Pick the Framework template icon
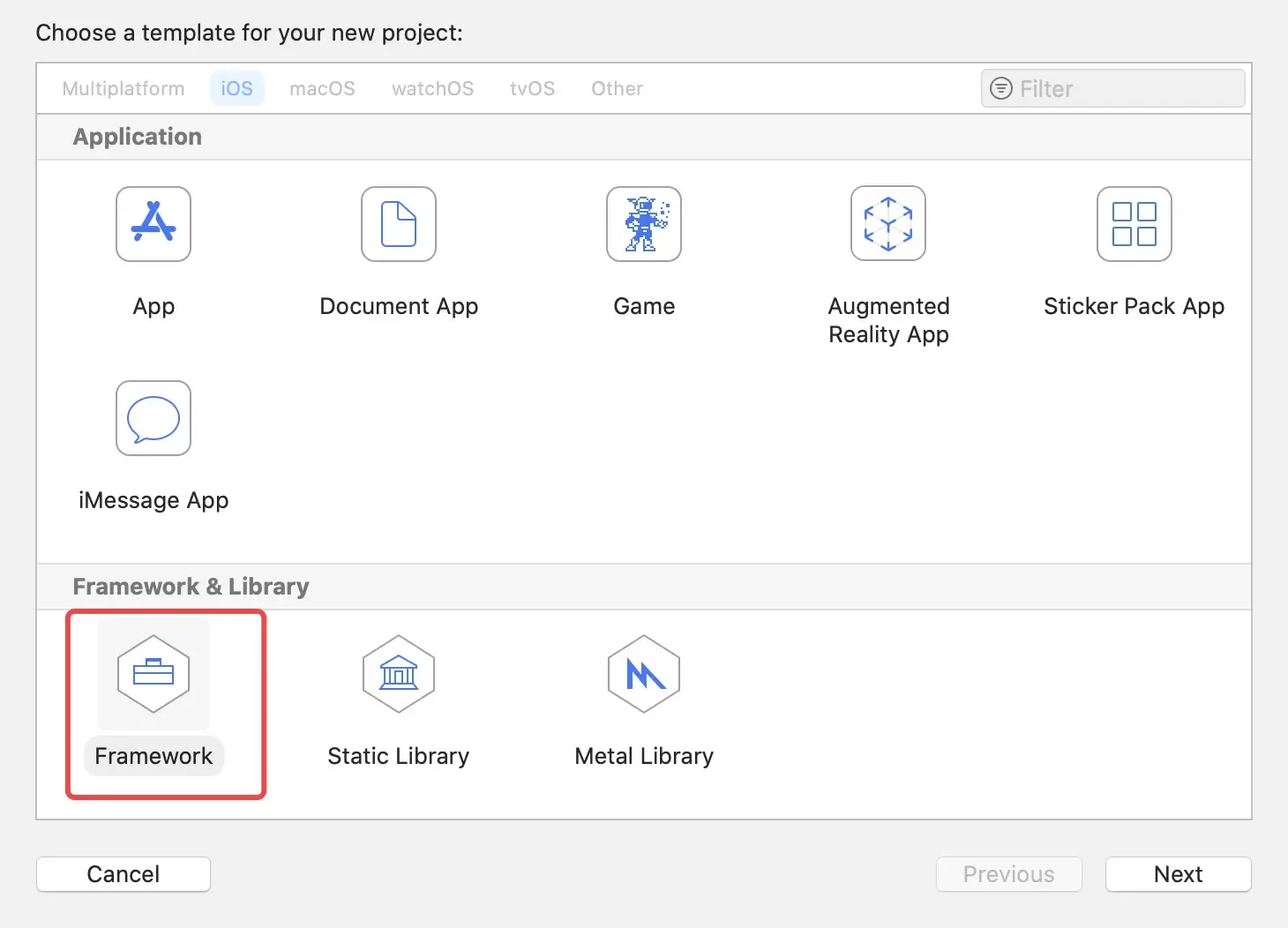 pos(154,674)
